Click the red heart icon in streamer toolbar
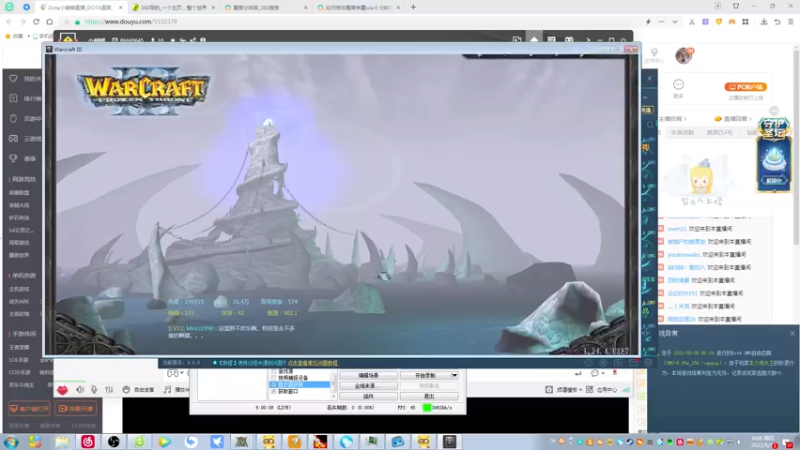The height and width of the screenshot is (450, 800). point(62,390)
